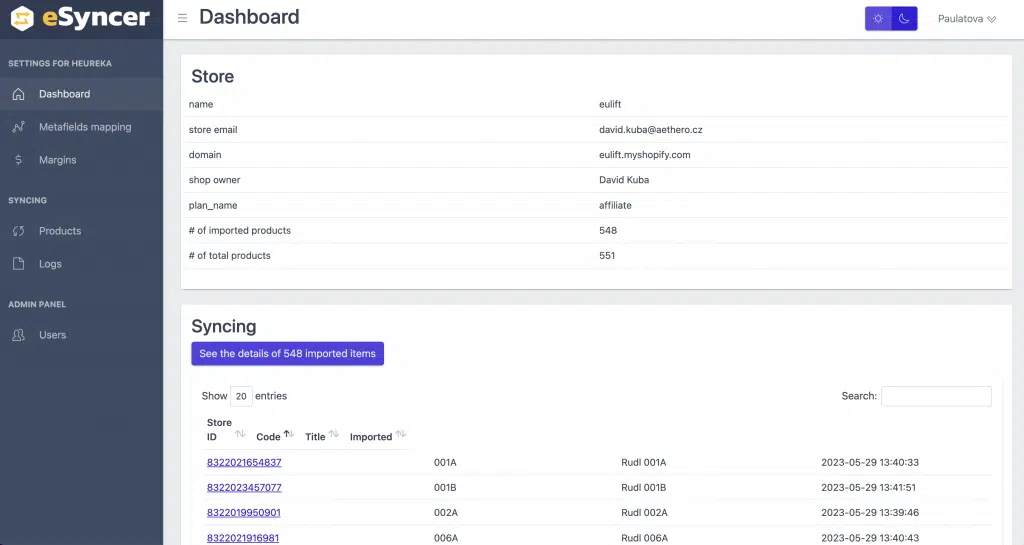Open store ID link 8322021654837
Image resolution: width=1024 pixels, height=545 pixels.
point(244,463)
